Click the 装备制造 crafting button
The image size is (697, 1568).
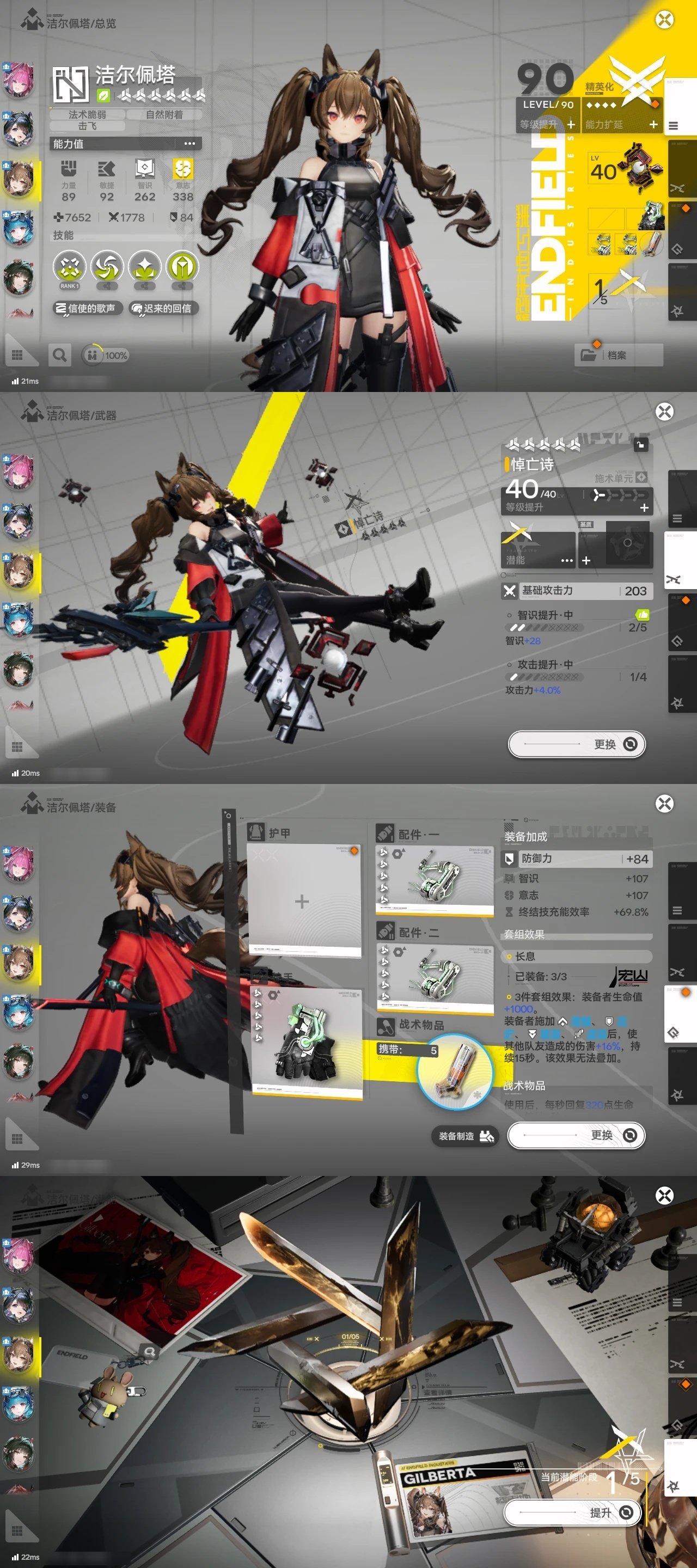464,1136
